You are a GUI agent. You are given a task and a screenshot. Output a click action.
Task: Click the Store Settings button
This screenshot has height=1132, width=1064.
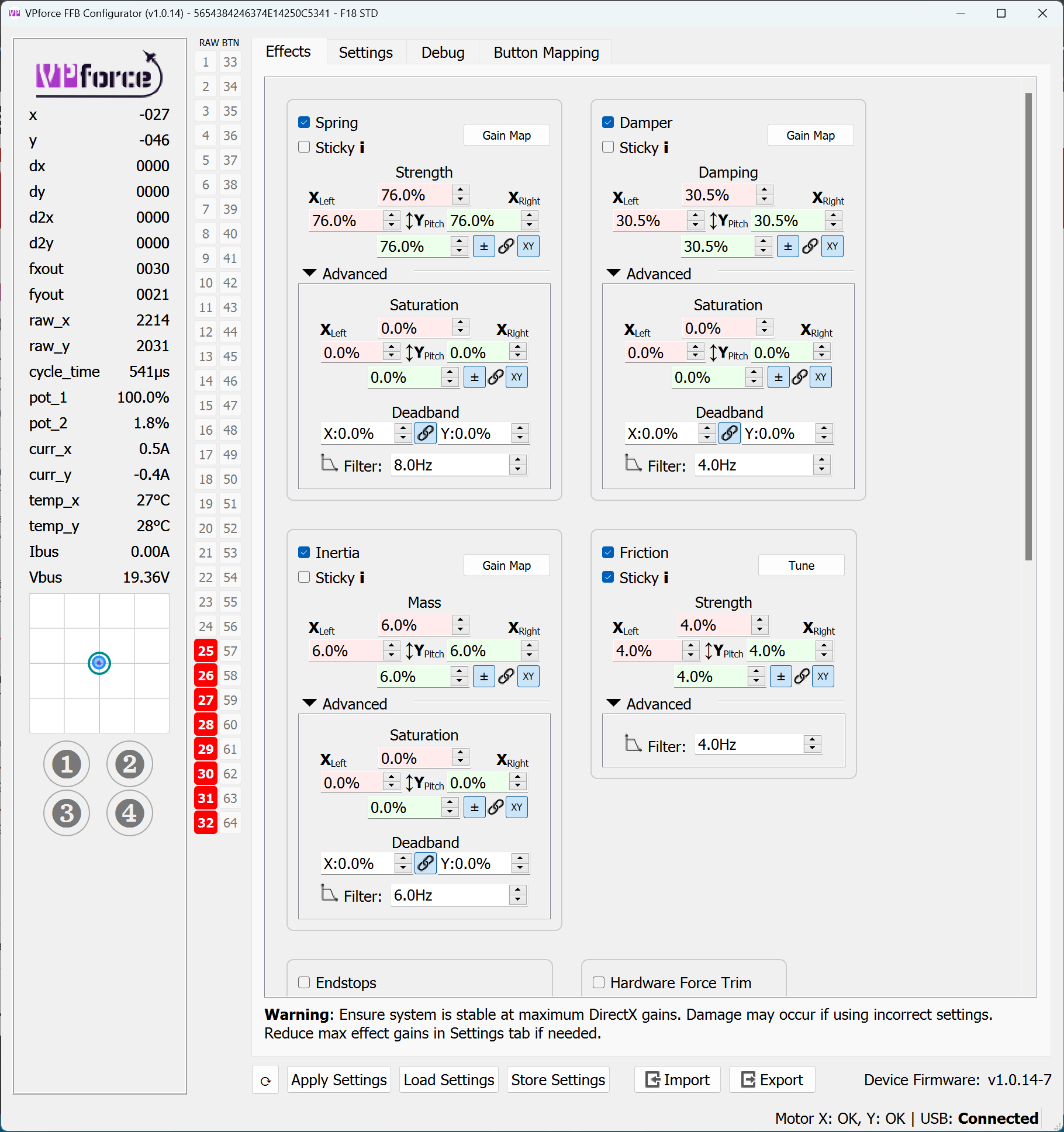coord(558,1080)
